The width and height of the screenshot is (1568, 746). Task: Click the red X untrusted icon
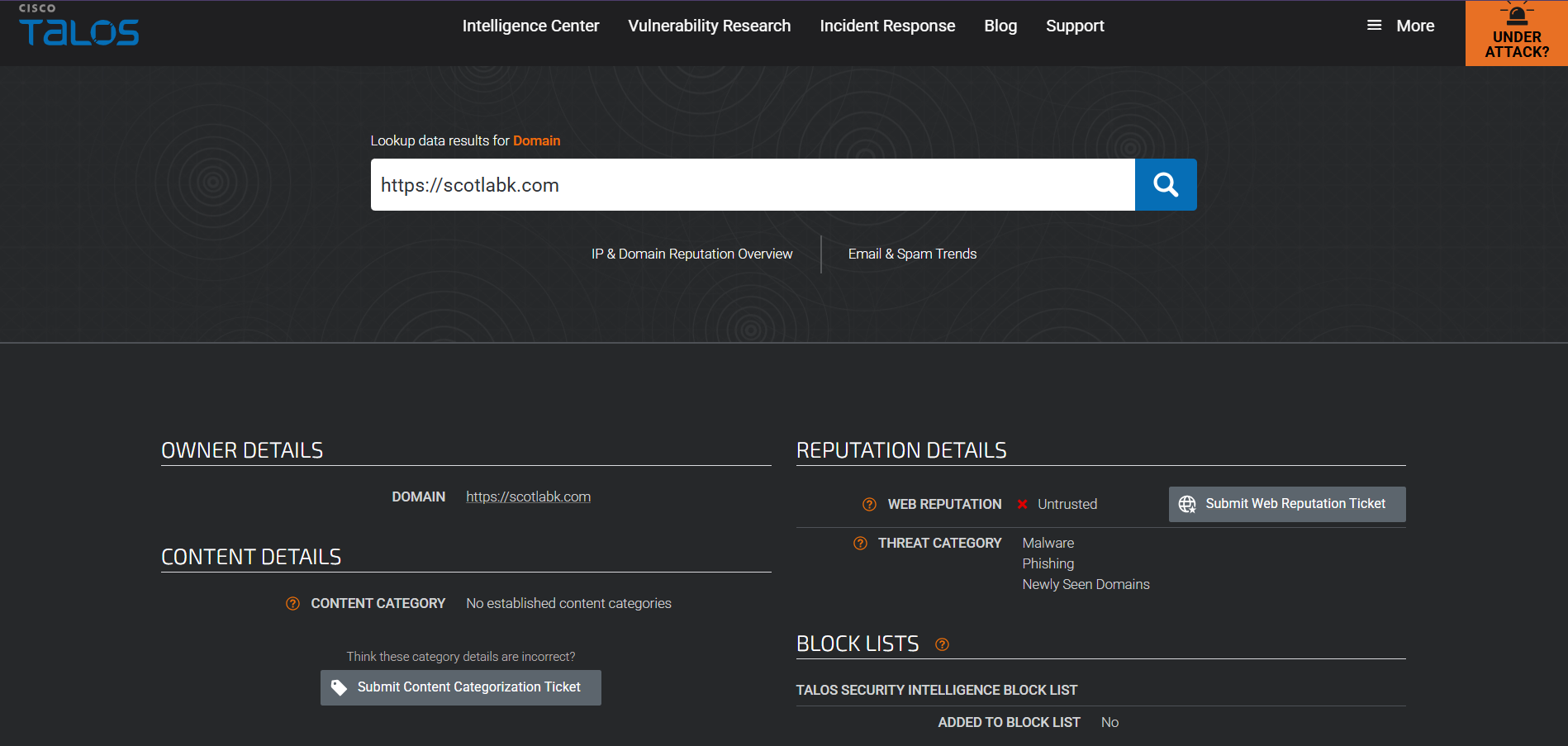(x=1022, y=505)
